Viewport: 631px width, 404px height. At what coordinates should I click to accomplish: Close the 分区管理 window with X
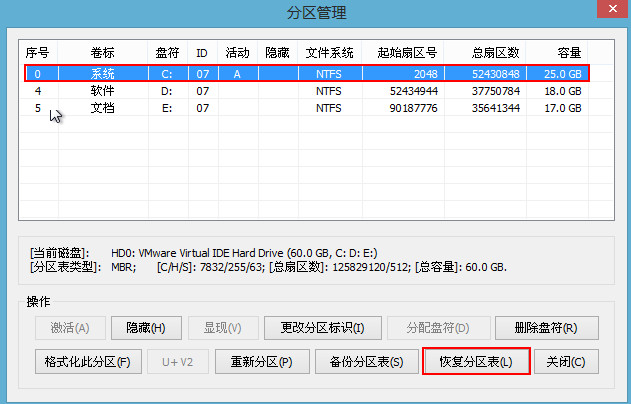point(613,8)
